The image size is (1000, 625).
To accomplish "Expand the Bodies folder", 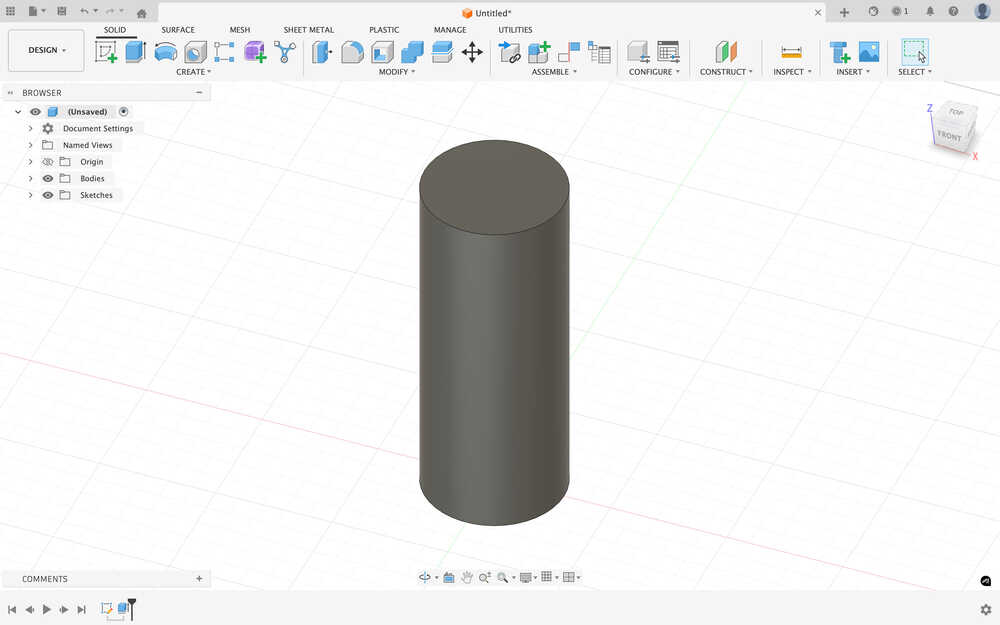I will pos(30,179).
